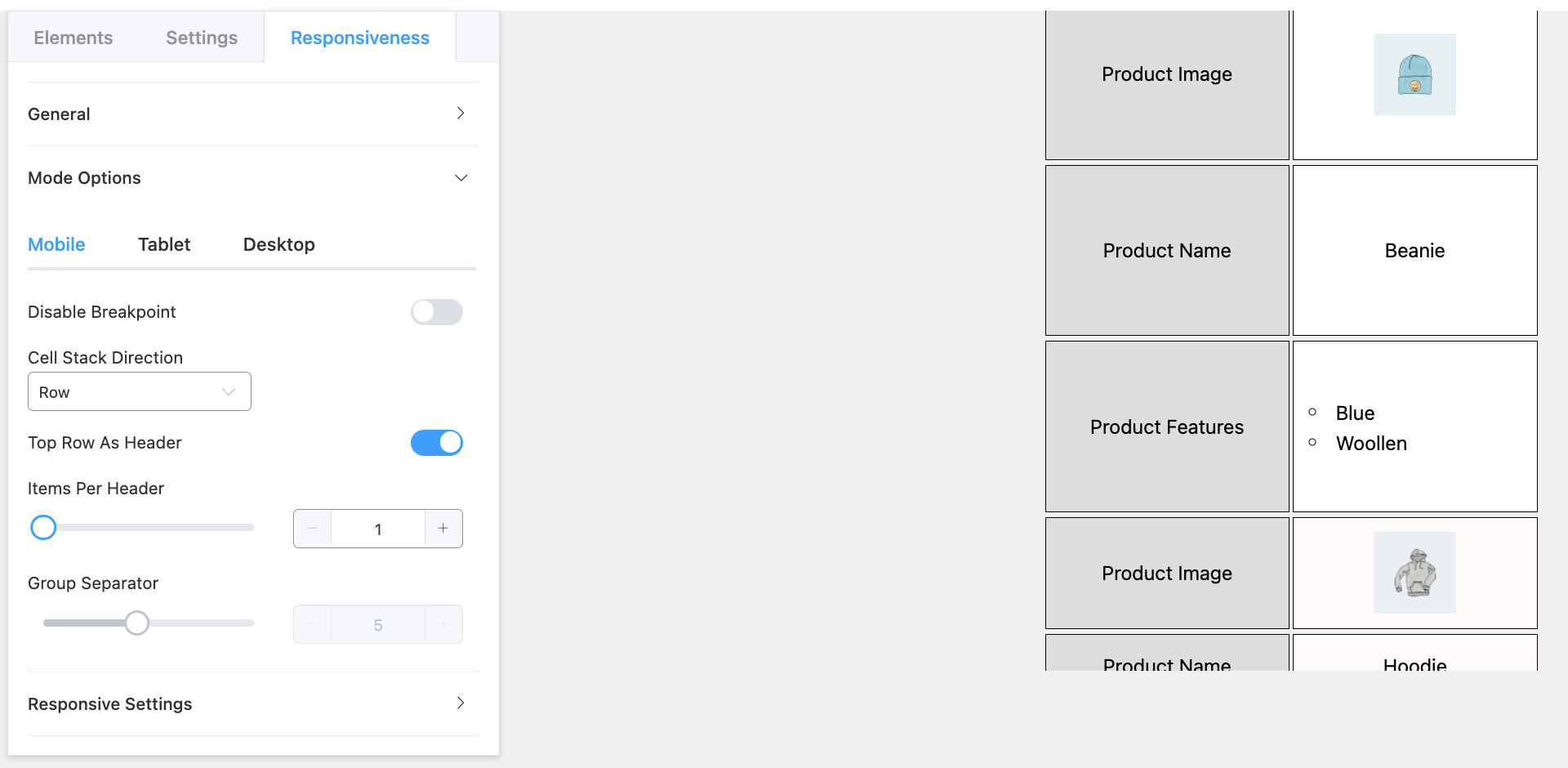Decrement Items Per Header with minus button

point(312,529)
